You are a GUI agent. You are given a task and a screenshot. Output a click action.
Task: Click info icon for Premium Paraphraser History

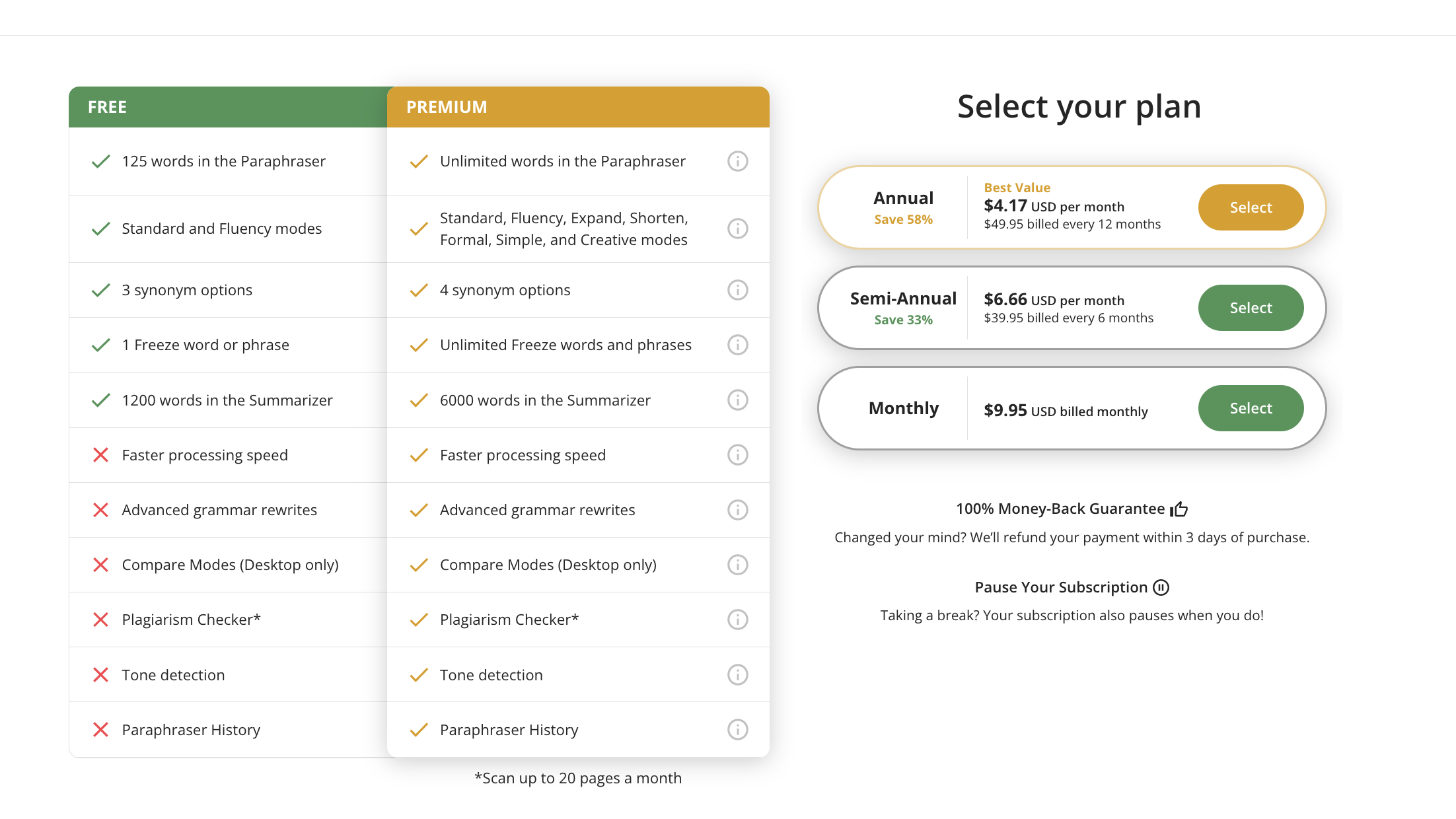[737, 730]
